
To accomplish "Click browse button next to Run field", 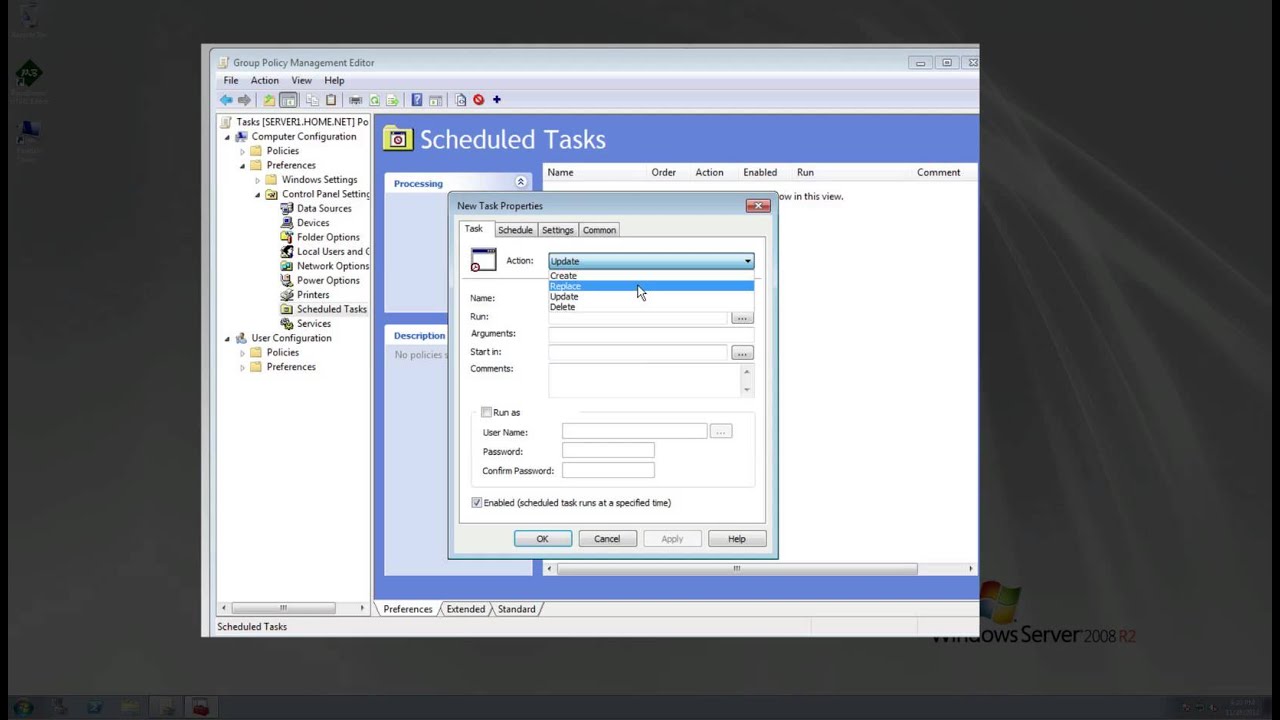I will click(x=741, y=317).
